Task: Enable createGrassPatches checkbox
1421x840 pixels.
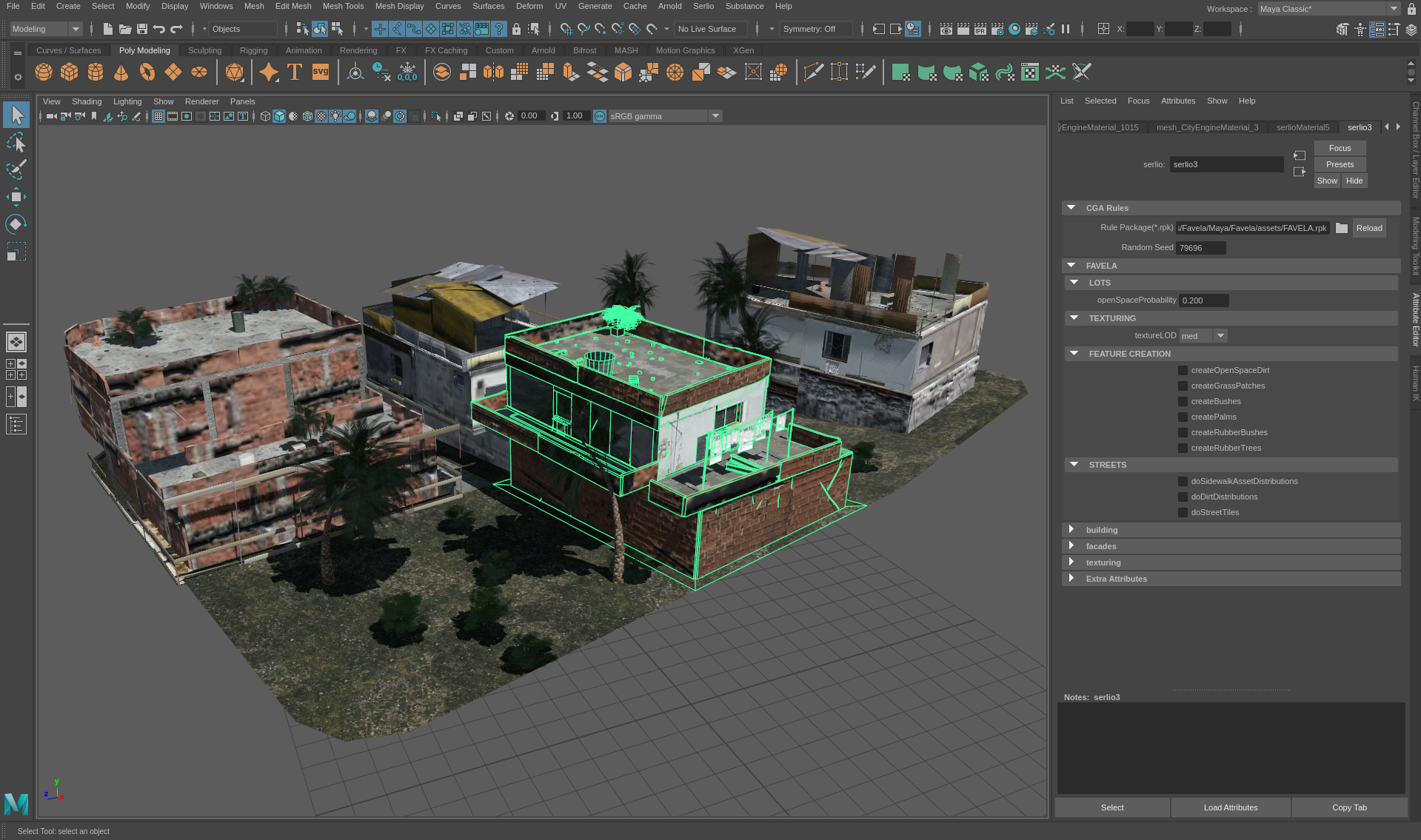Action: tap(1183, 386)
